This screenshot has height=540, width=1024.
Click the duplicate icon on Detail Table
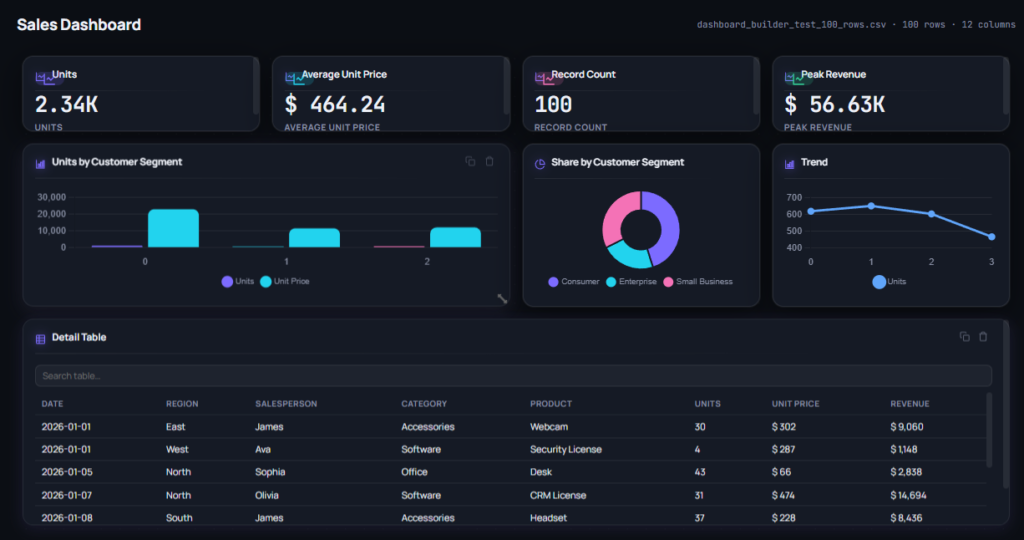(x=965, y=336)
